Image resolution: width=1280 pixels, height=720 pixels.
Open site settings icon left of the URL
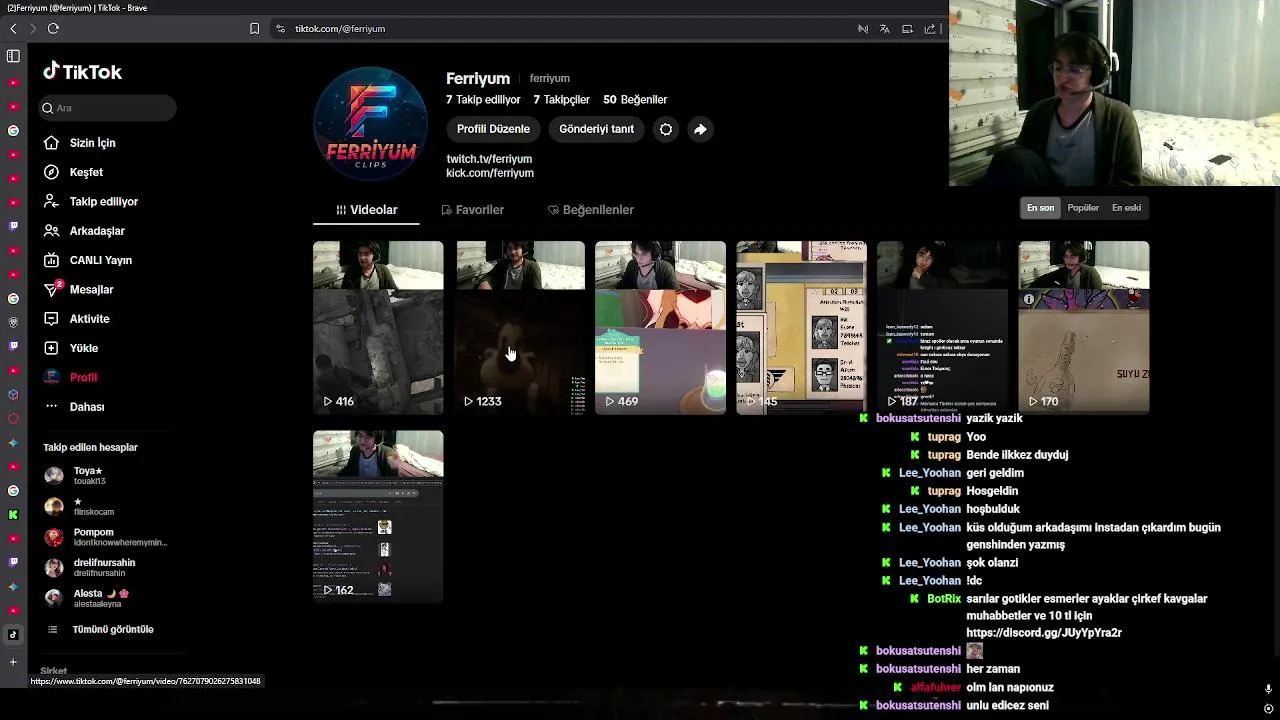280,29
